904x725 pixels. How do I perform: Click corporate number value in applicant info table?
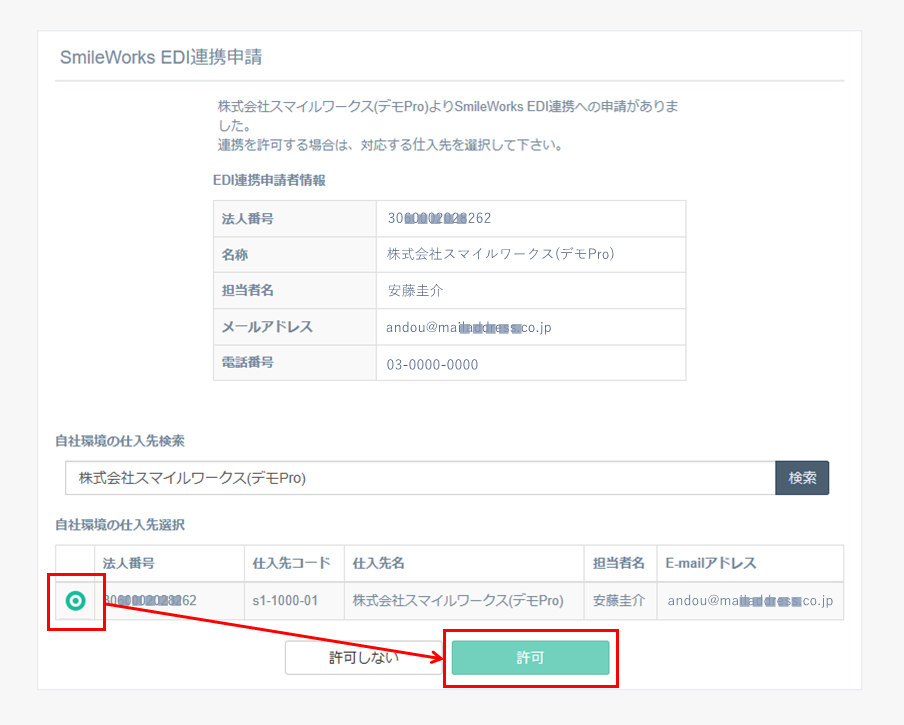(439, 218)
